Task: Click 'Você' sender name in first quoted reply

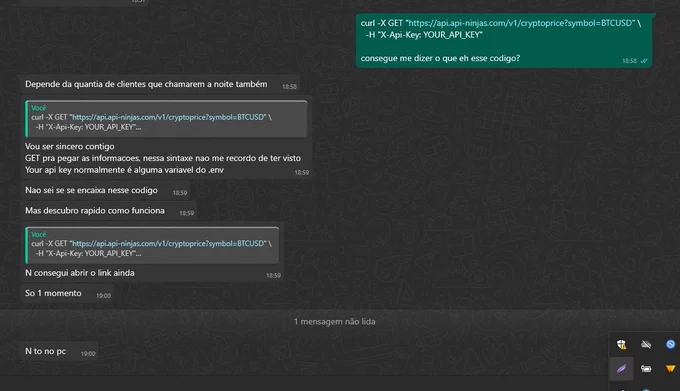Action: click(x=39, y=108)
